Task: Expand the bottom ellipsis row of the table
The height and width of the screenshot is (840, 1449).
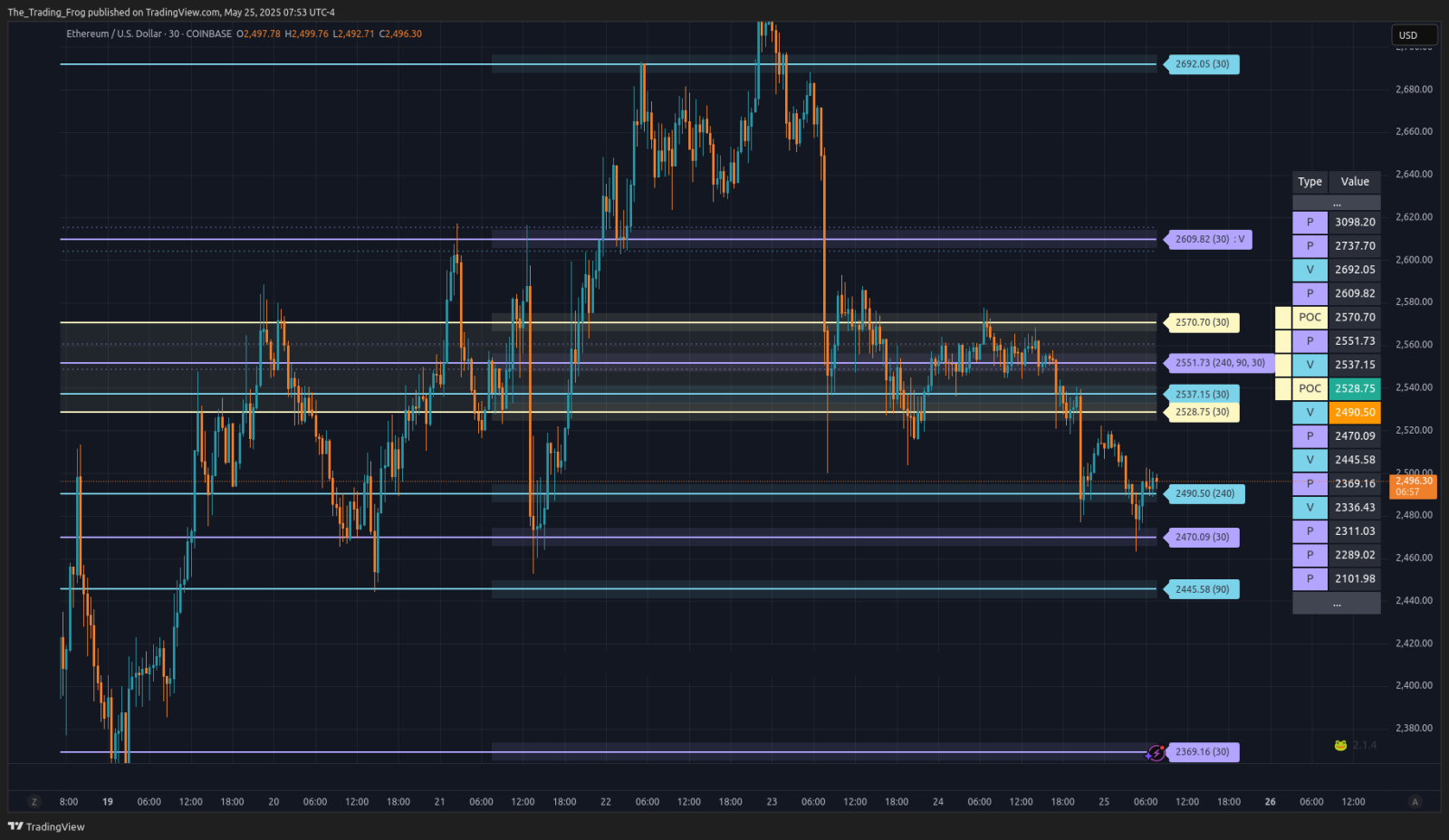Action: 1337,603
